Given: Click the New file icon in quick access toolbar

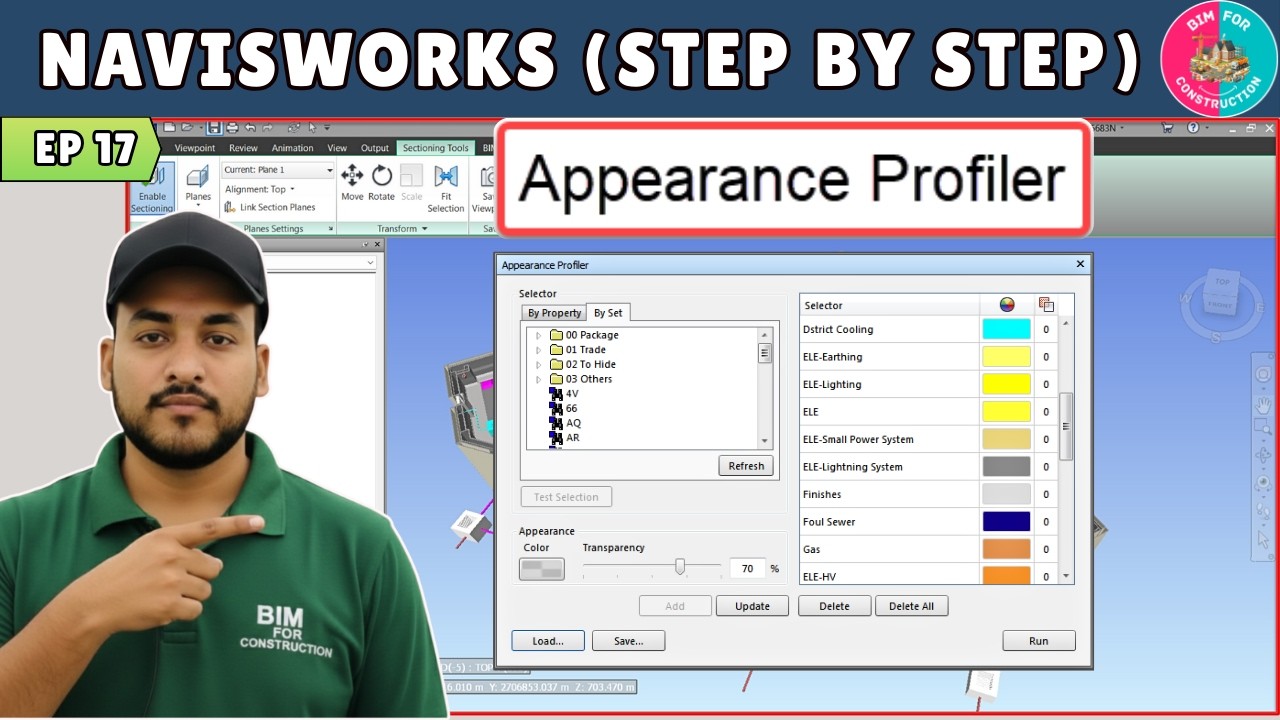Looking at the screenshot, I should [169, 127].
